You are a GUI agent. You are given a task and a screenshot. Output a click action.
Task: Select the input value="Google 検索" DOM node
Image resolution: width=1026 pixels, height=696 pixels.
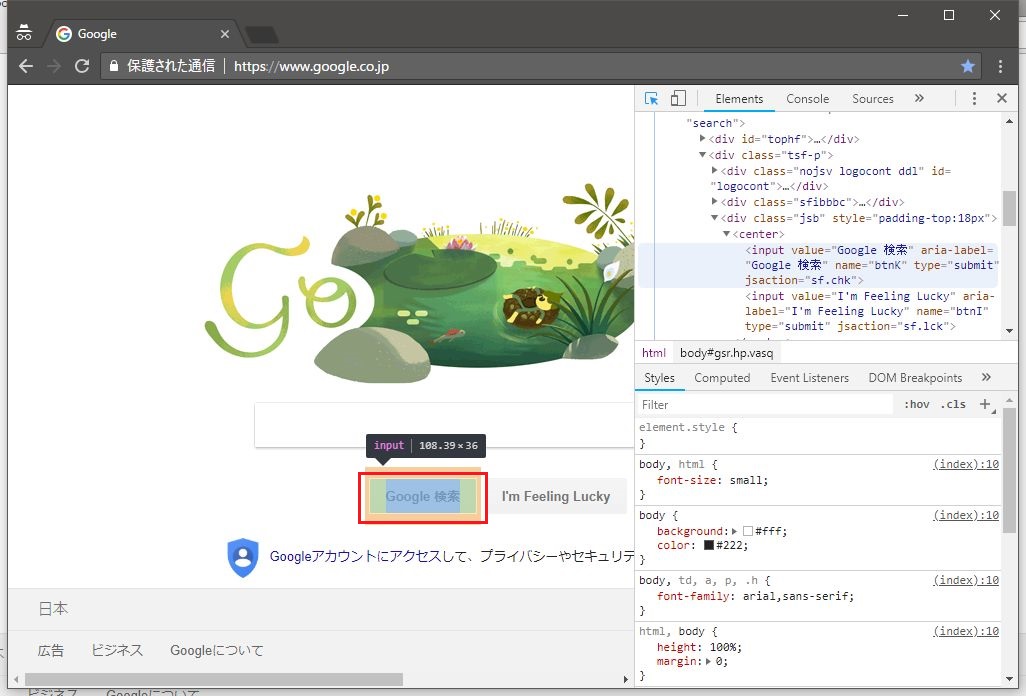click(818, 265)
